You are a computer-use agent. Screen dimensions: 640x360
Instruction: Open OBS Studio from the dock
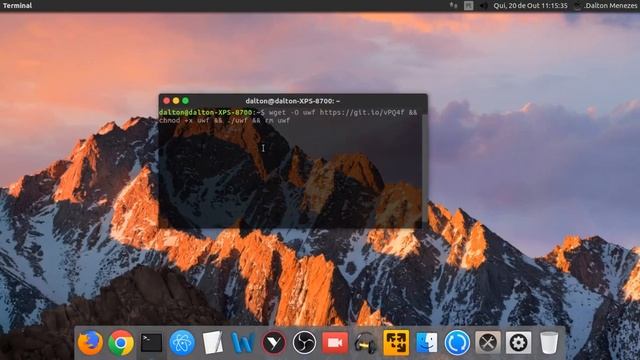point(304,342)
